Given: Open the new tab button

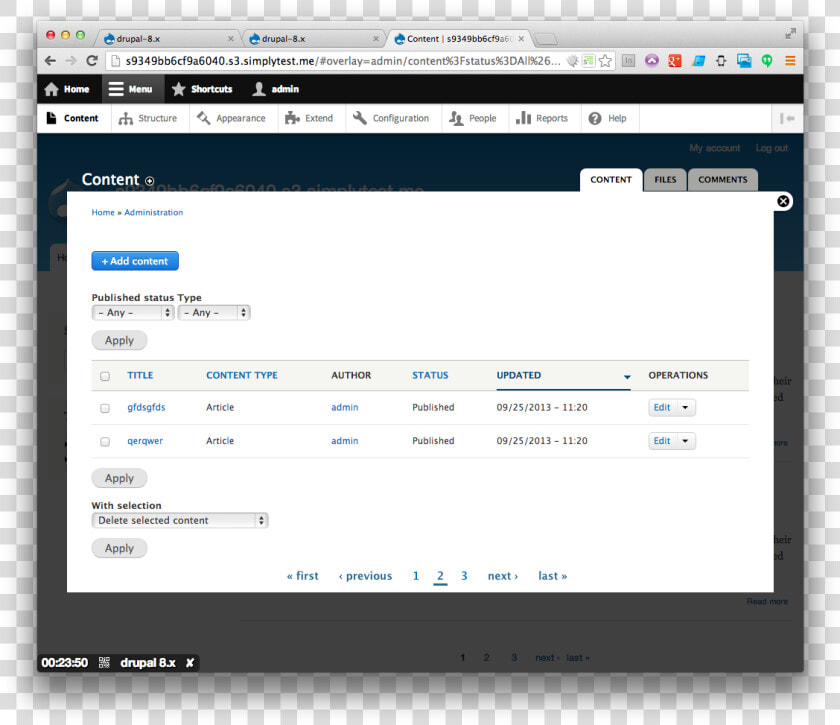Looking at the screenshot, I should pyautogui.click(x=546, y=39).
